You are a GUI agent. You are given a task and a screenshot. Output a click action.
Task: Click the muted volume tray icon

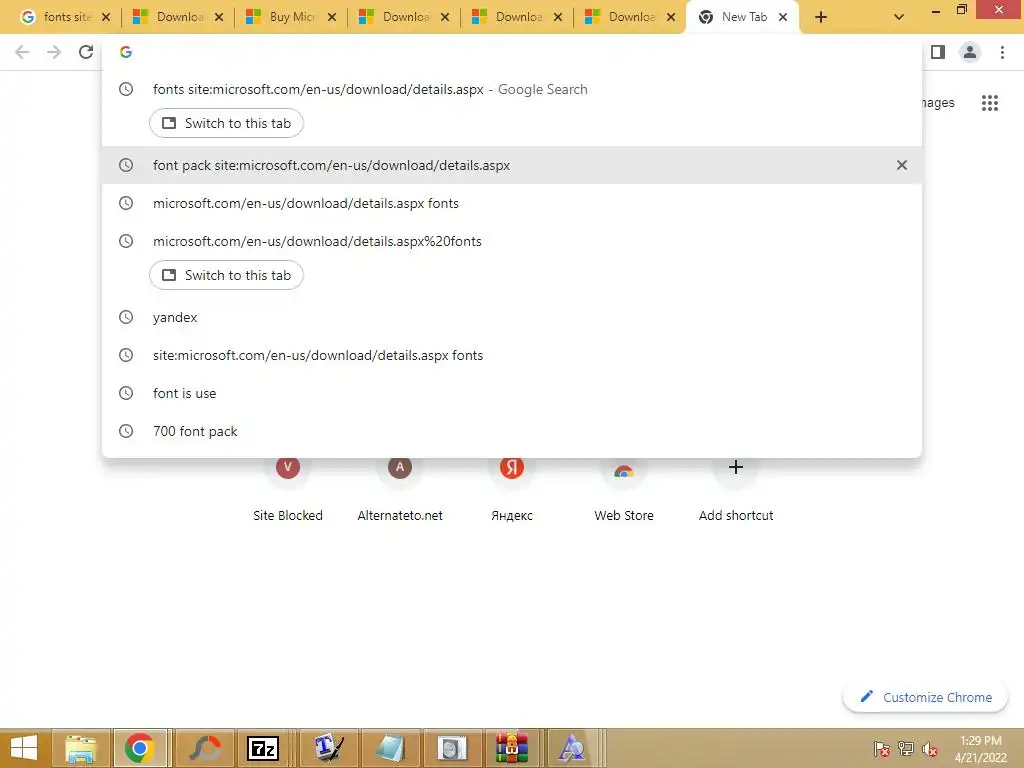930,749
